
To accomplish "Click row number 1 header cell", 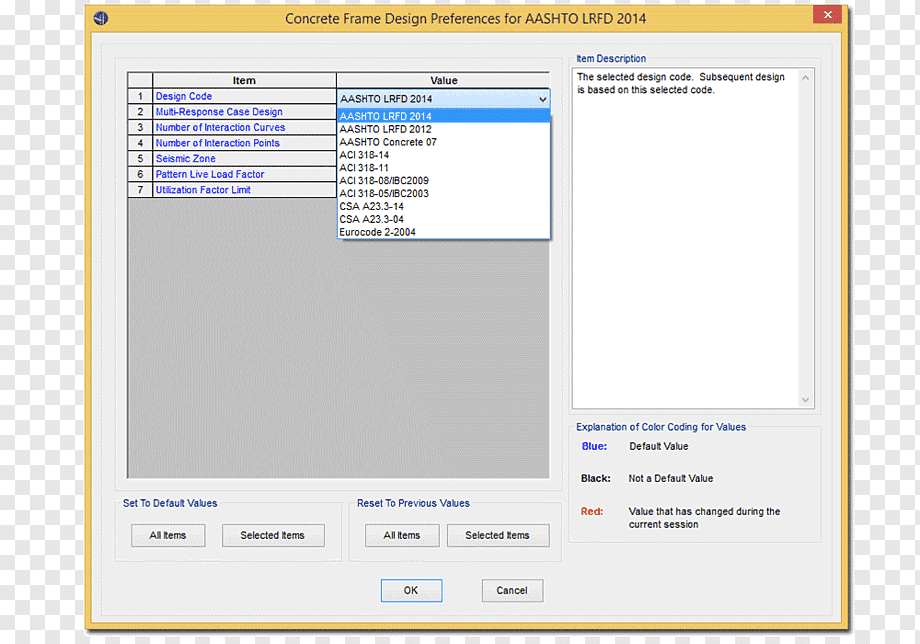I will [x=140, y=96].
